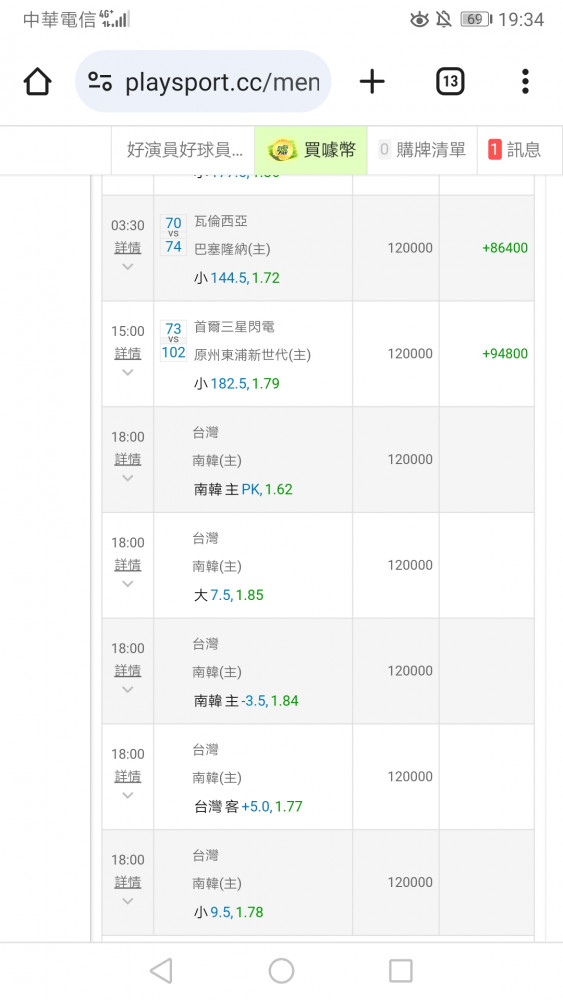Open the 好演員好球員 user menu
Image resolution: width=563 pixels, height=1000 pixels.
click(x=184, y=151)
